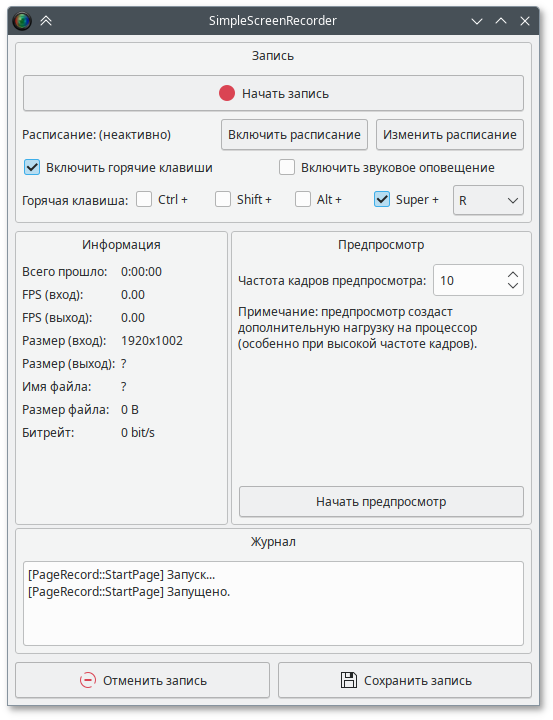Click the FPS (вход): label

coord(53,295)
